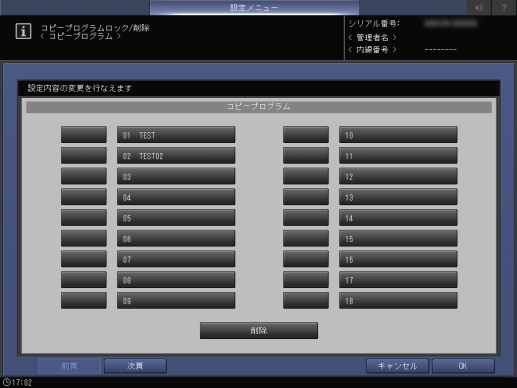Toggle the lock button beside program 10

click(306, 135)
